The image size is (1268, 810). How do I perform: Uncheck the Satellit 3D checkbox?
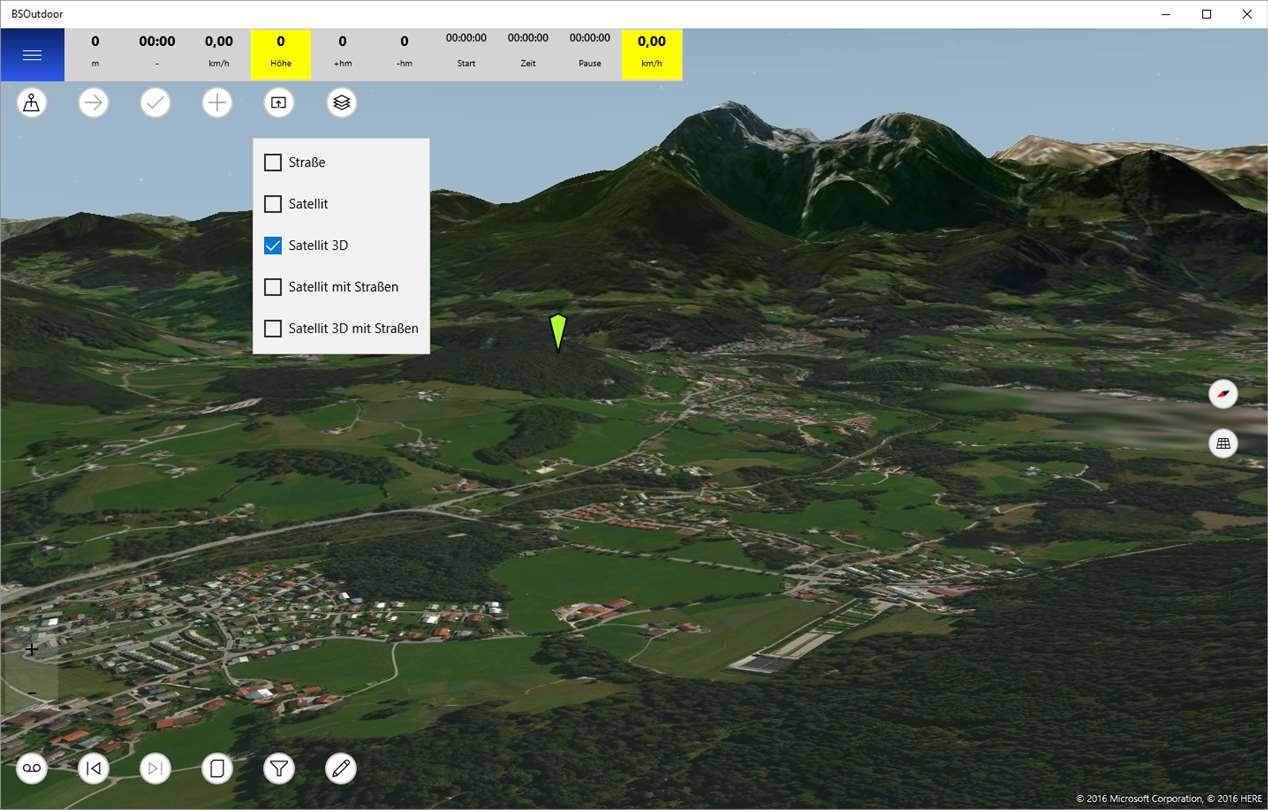click(x=273, y=245)
